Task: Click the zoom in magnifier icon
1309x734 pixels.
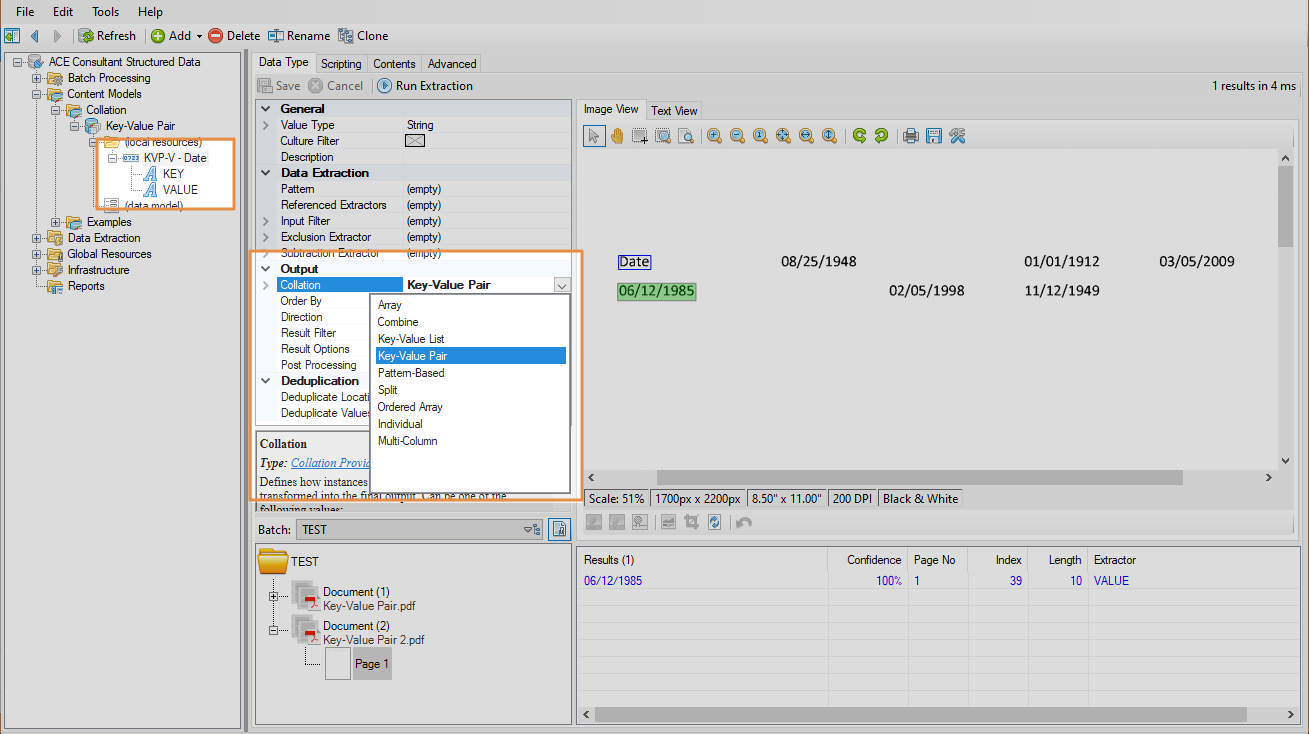Action: (x=714, y=136)
